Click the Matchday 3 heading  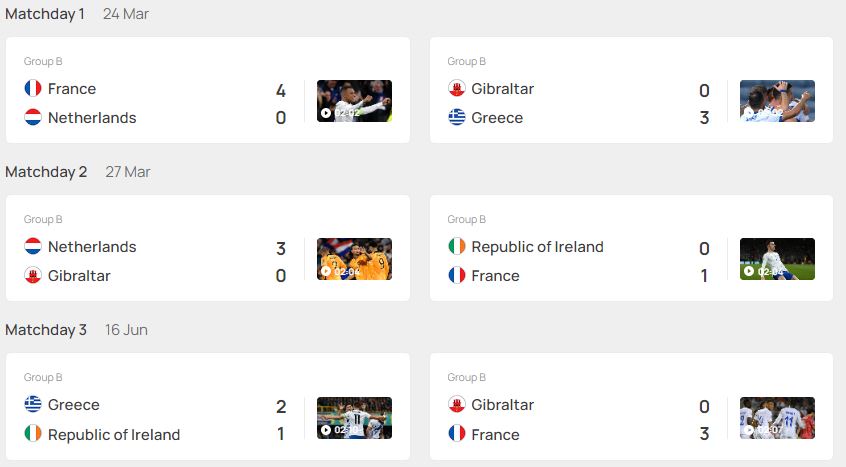[x=46, y=329]
